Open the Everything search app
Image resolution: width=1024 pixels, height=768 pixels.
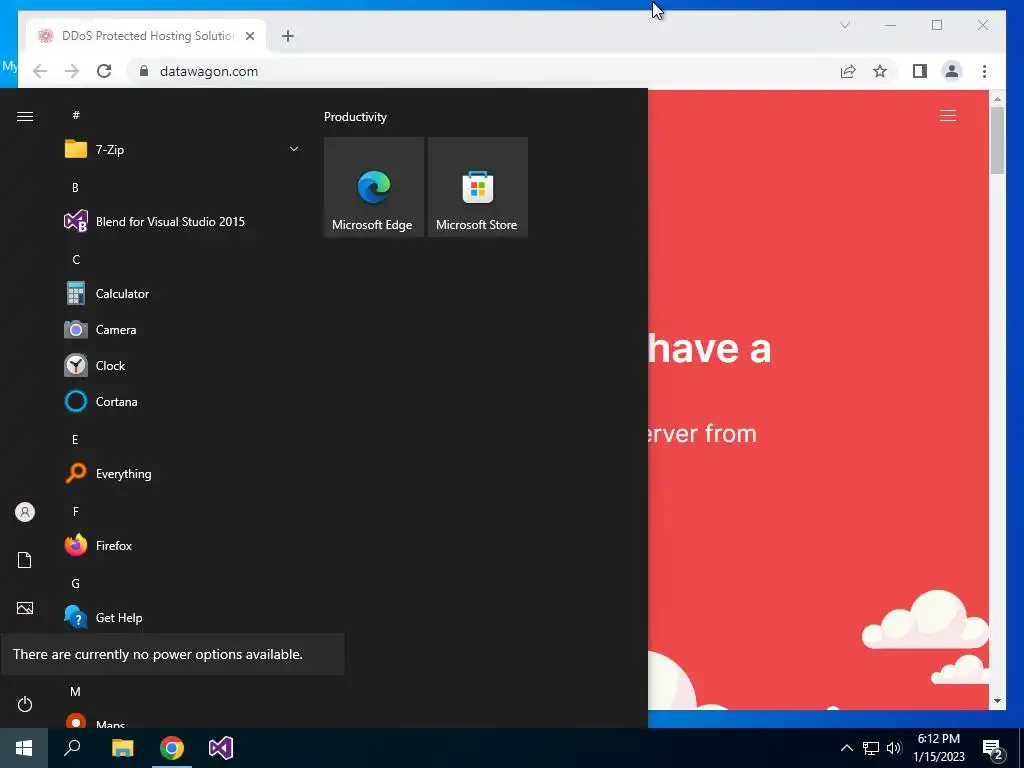click(182, 473)
